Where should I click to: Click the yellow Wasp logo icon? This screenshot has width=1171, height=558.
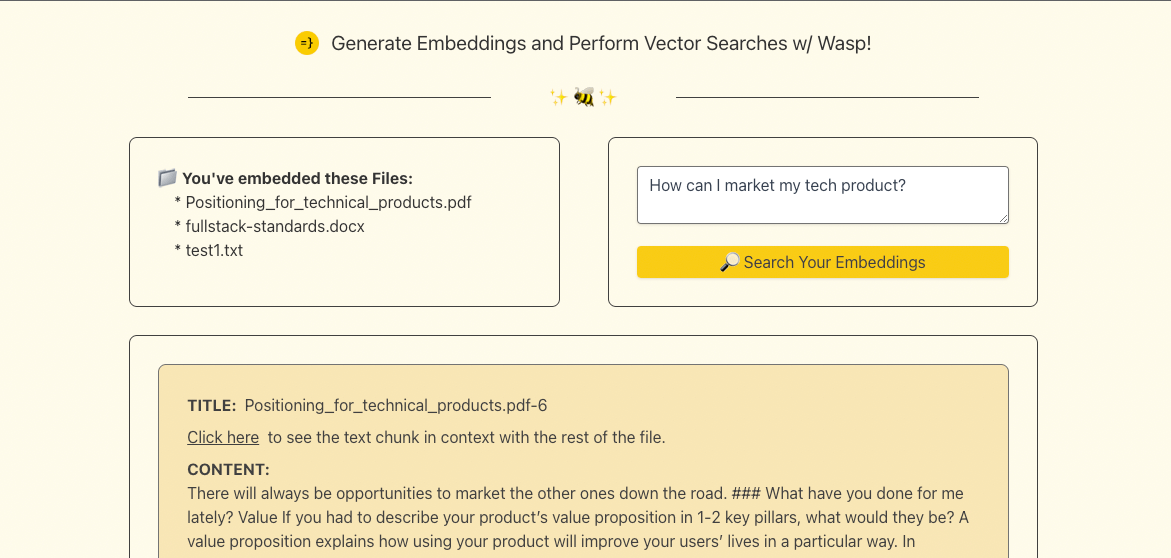[307, 43]
